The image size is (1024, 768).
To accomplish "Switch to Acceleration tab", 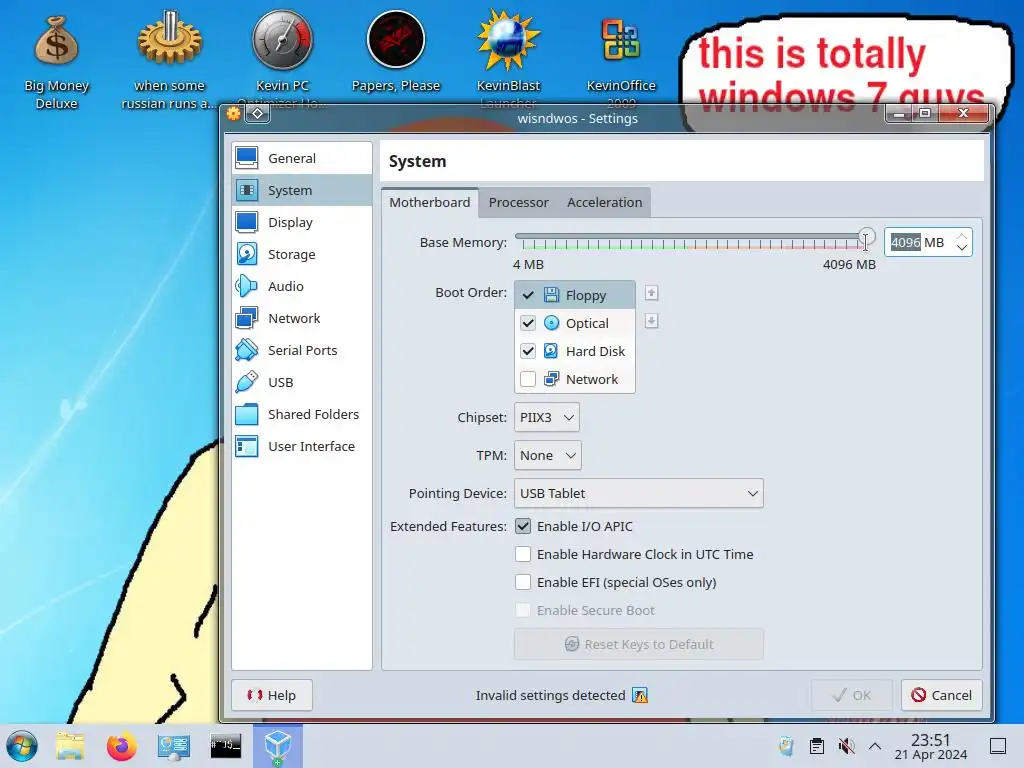I will pyautogui.click(x=605, y=202).
